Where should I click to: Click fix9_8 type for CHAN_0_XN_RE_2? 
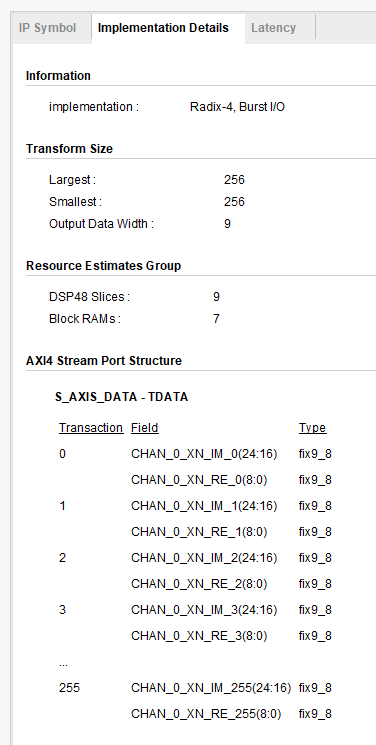[315, 584]
